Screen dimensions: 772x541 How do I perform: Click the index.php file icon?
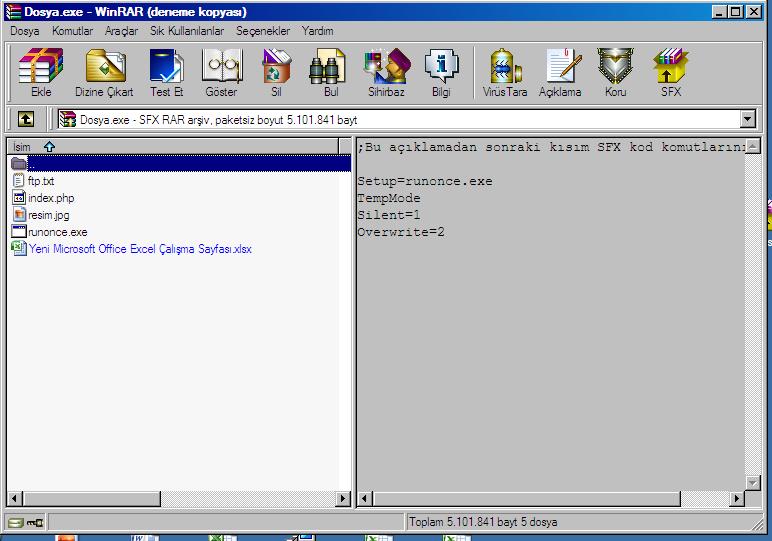(x=19, y=198)
